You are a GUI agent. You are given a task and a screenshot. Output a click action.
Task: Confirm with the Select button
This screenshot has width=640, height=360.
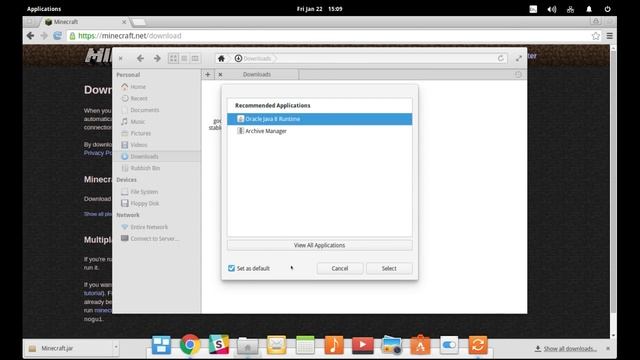point(389,268)
